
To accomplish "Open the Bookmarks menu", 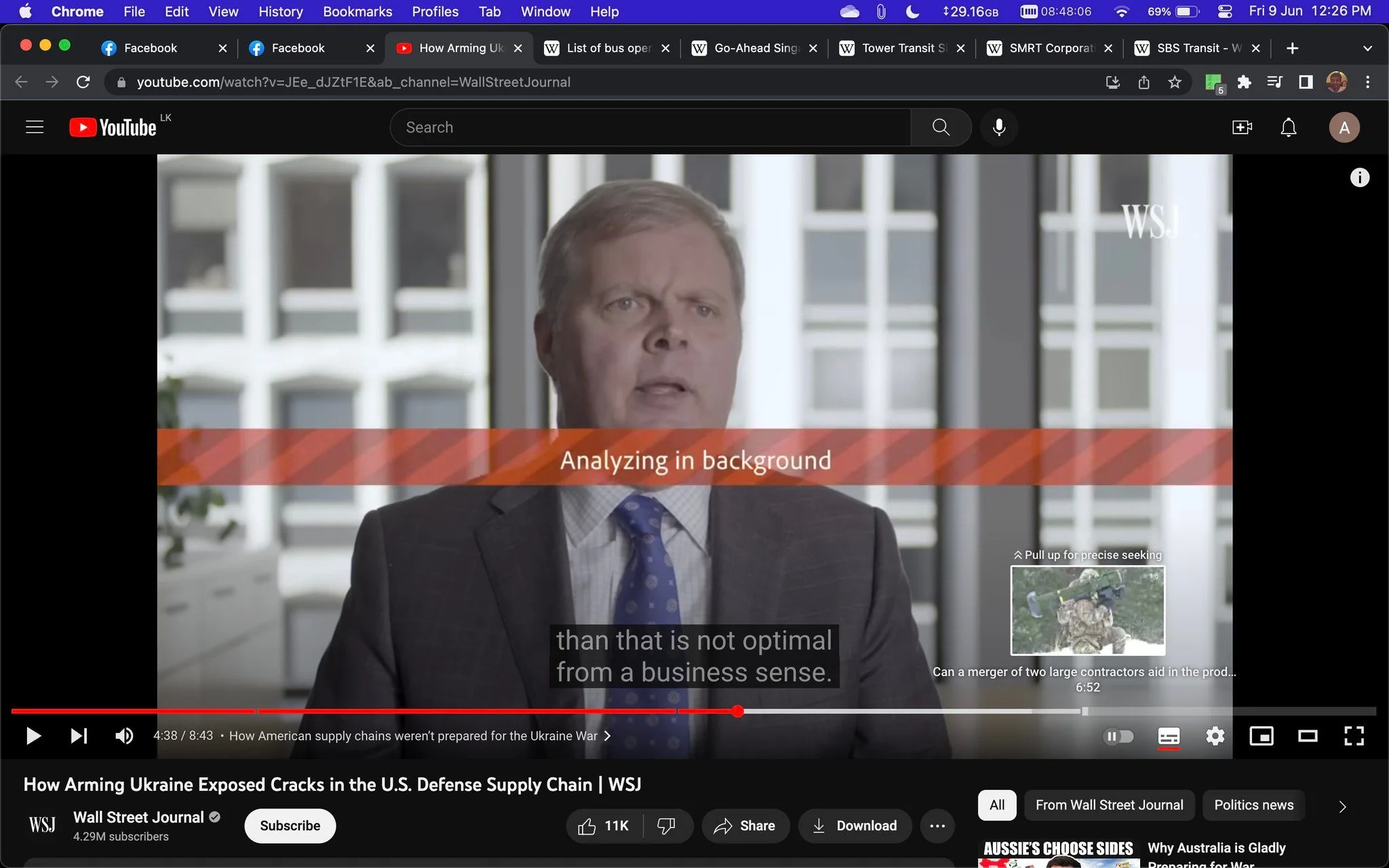I will coord(357,12).
